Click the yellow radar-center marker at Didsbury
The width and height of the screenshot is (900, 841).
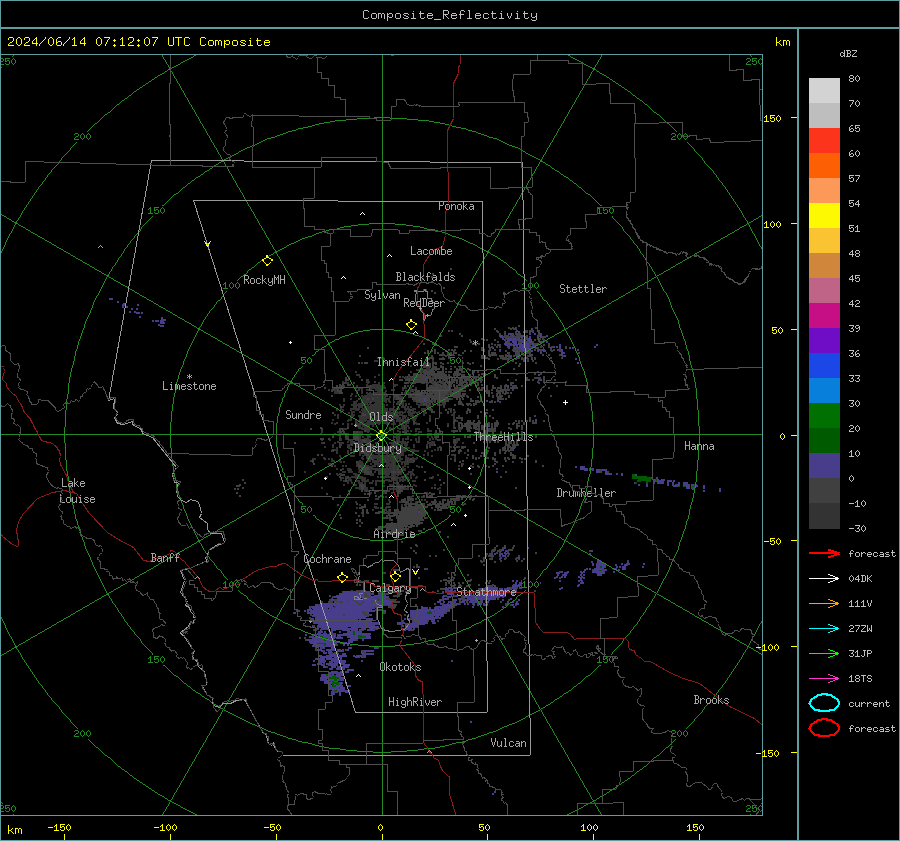point(382,436)
